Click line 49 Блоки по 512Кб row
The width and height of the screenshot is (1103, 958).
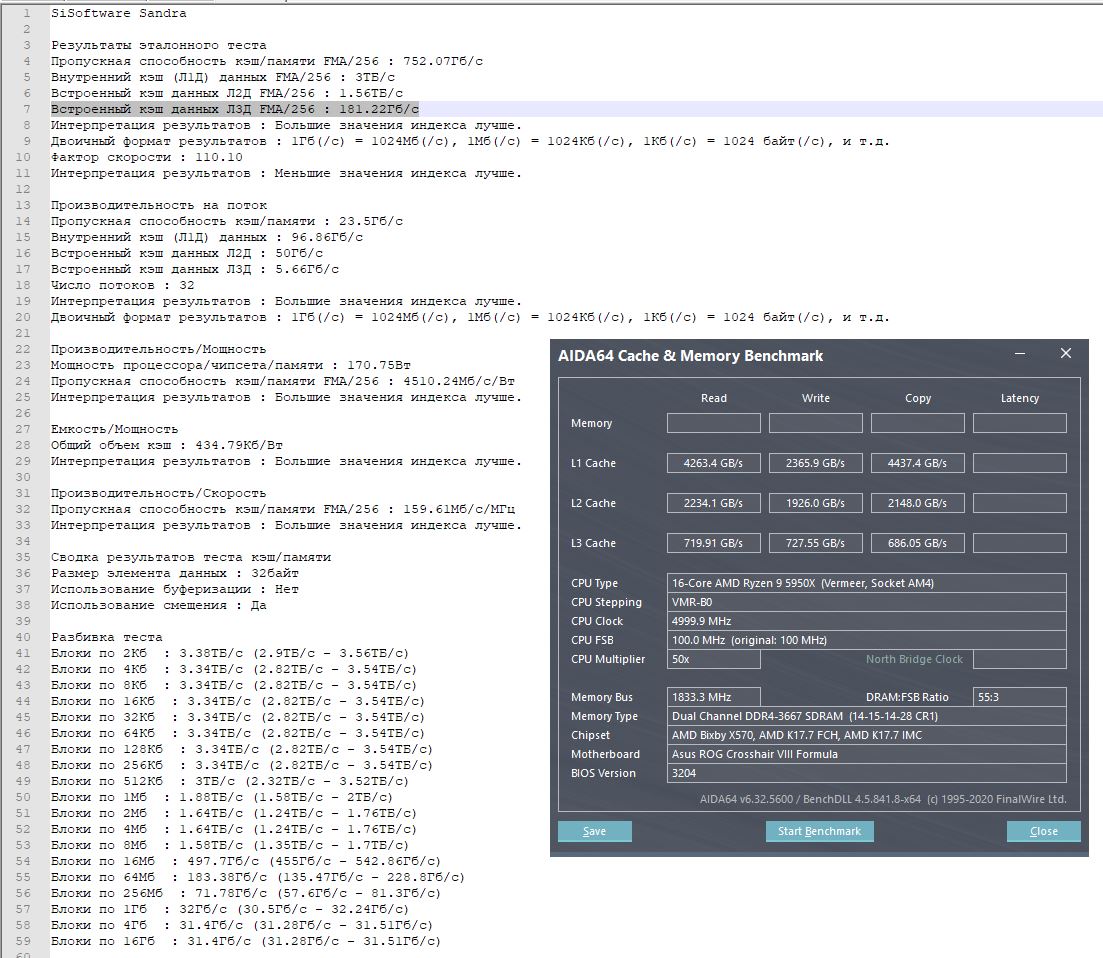(229, 781)
